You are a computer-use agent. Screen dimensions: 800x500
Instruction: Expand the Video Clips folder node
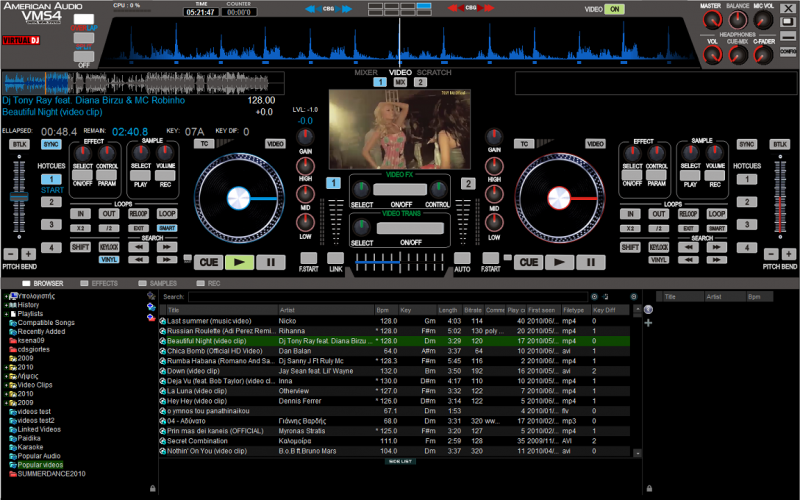click(x=6, y=385)
